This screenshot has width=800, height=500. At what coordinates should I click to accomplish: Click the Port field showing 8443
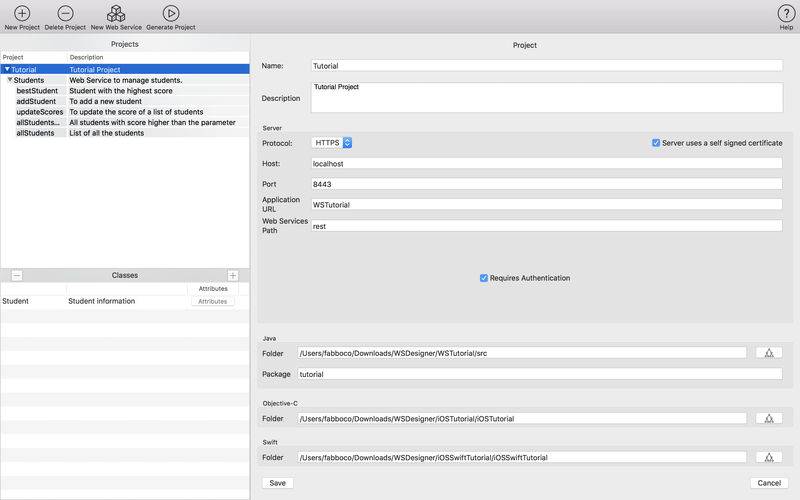tap(546, 184)
